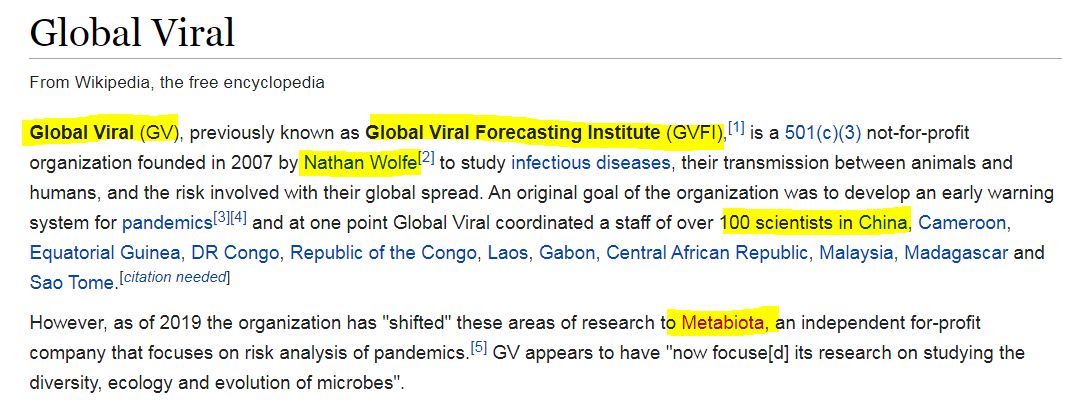1070x409 pixels.
Task: Open the Republic of the Congo link
Action: [383, 252]
